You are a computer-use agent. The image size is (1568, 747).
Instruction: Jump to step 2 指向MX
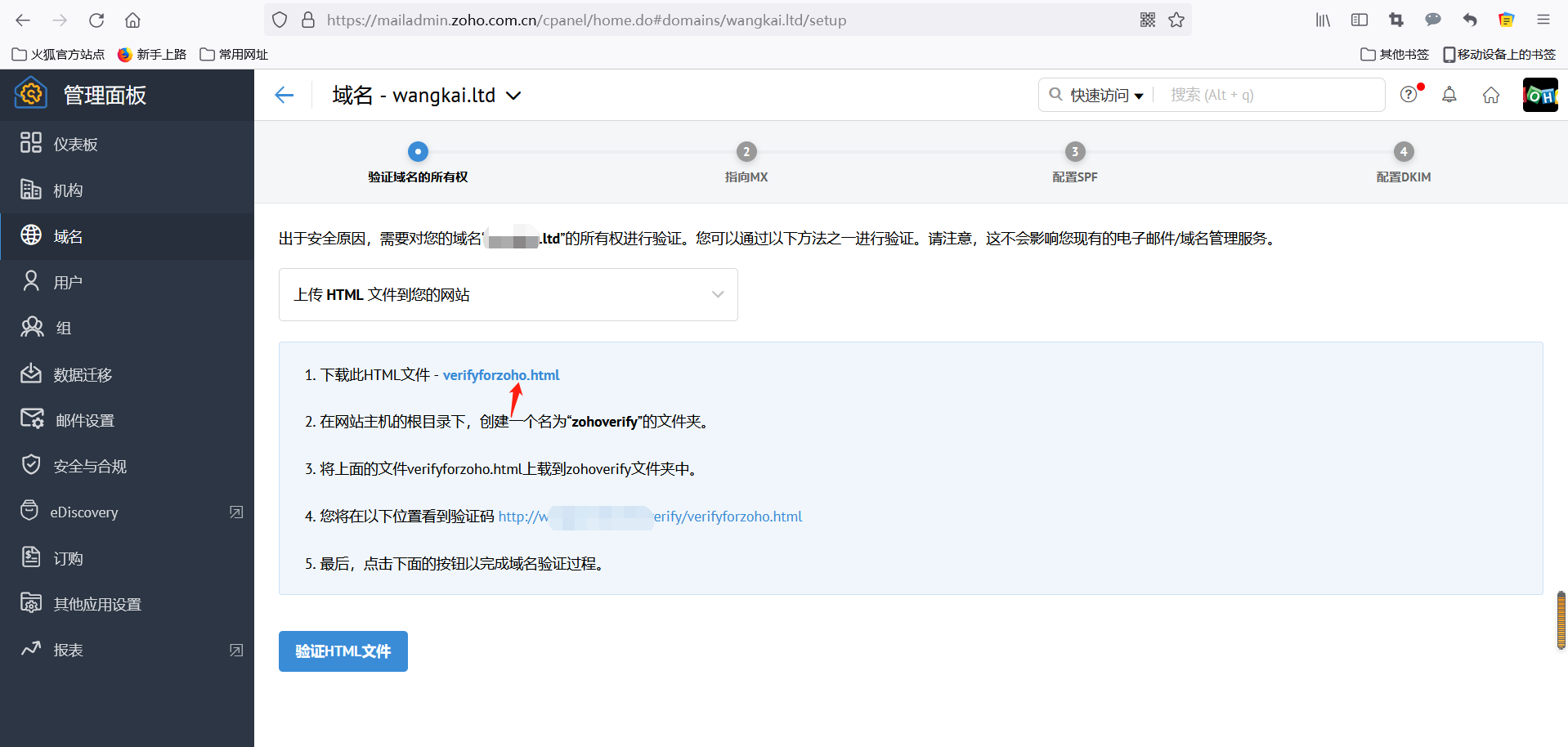click(x=746, y=152)
